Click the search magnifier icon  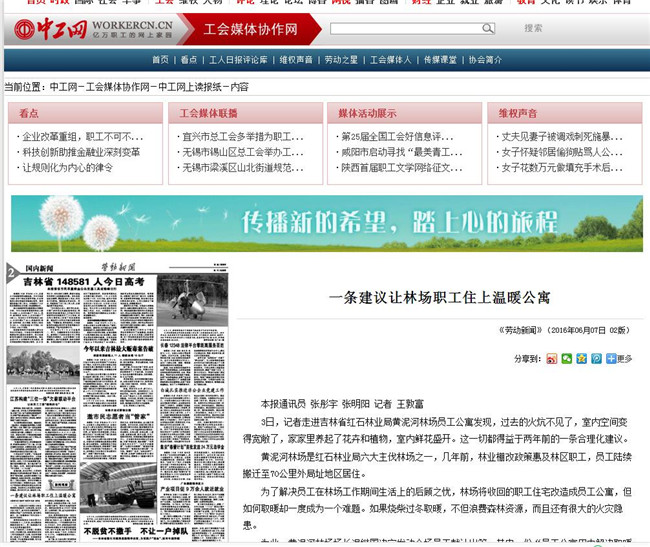click(488, 29)
